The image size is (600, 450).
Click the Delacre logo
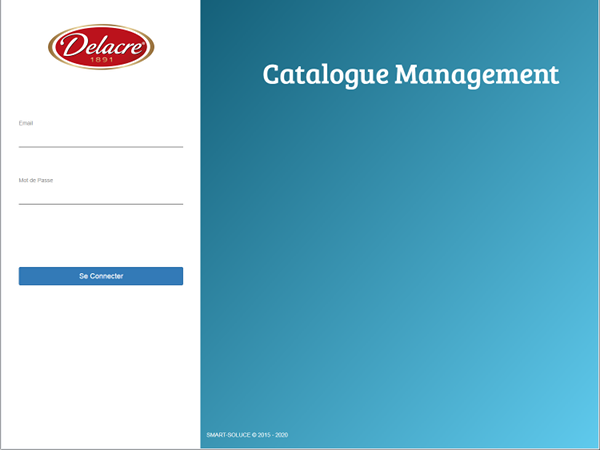[x=101, y=47]
